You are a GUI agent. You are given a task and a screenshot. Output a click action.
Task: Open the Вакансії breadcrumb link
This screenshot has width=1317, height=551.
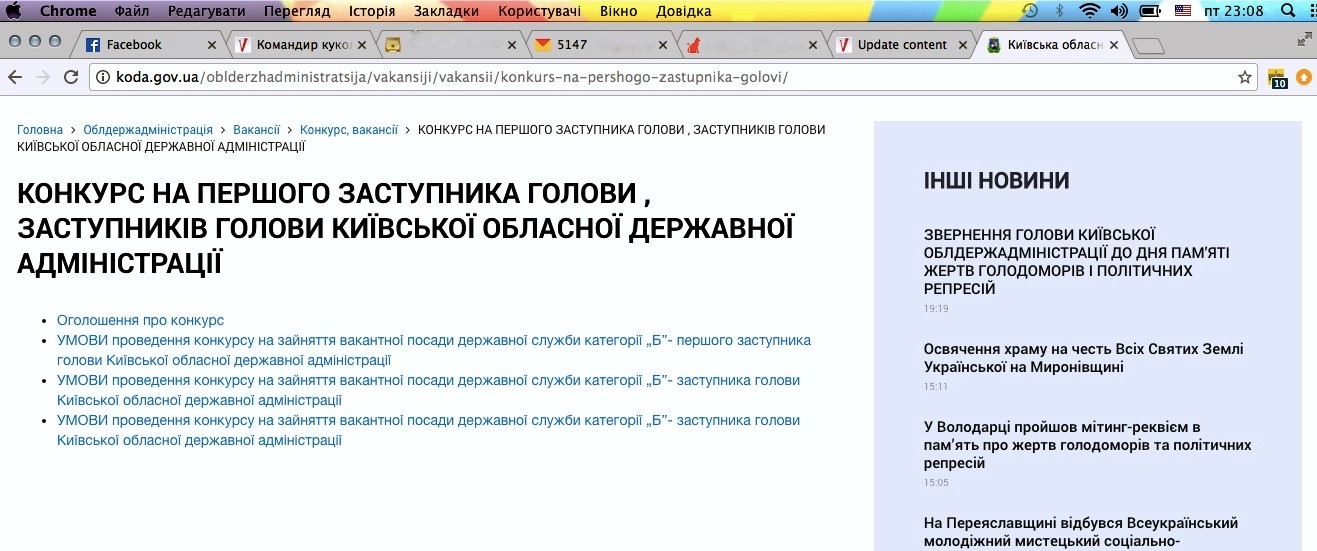pyautogui.click(x=257, y=130)
